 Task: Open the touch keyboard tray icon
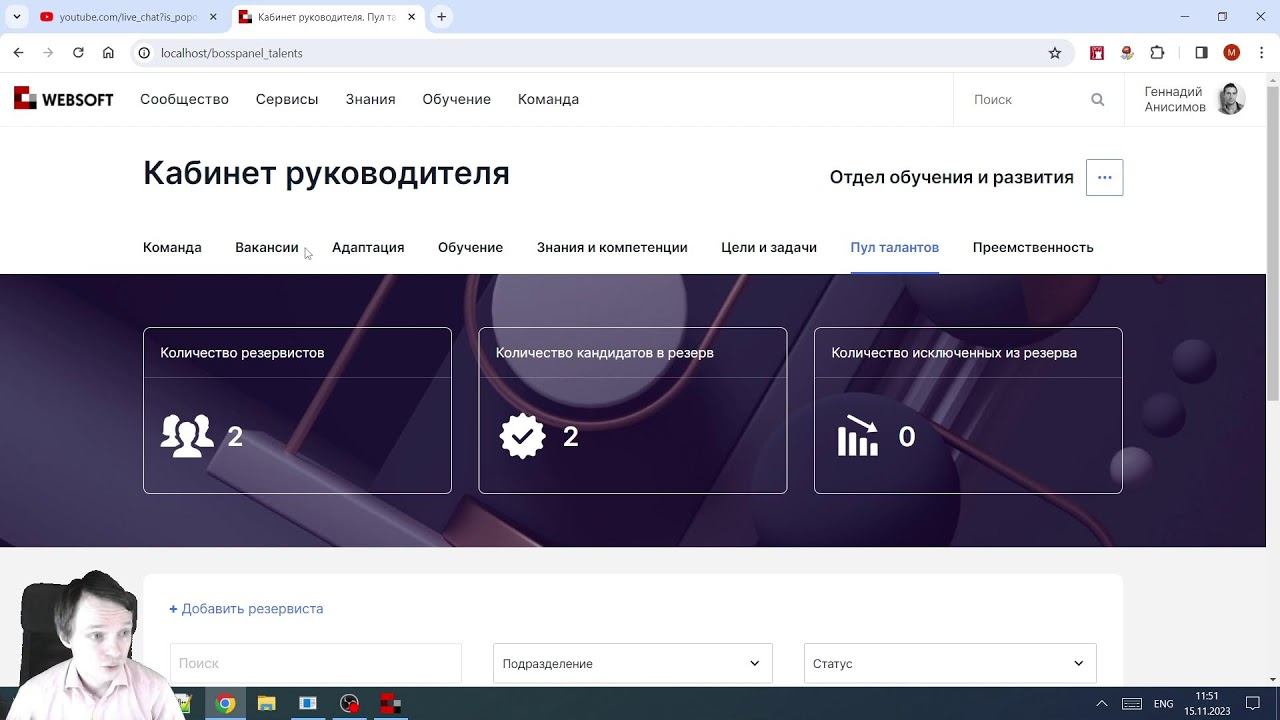[x=1132, y=704]
